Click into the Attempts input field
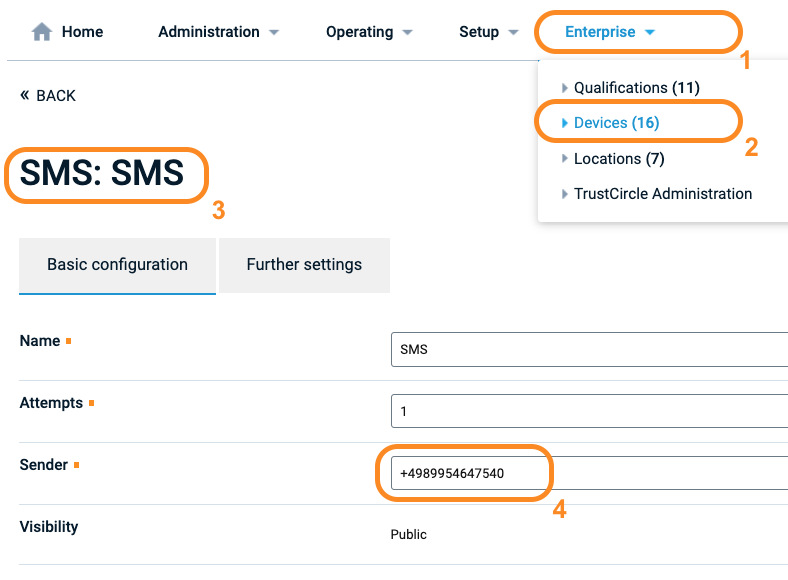The width and height of the screenshot is (788, 580). [589, 411]
